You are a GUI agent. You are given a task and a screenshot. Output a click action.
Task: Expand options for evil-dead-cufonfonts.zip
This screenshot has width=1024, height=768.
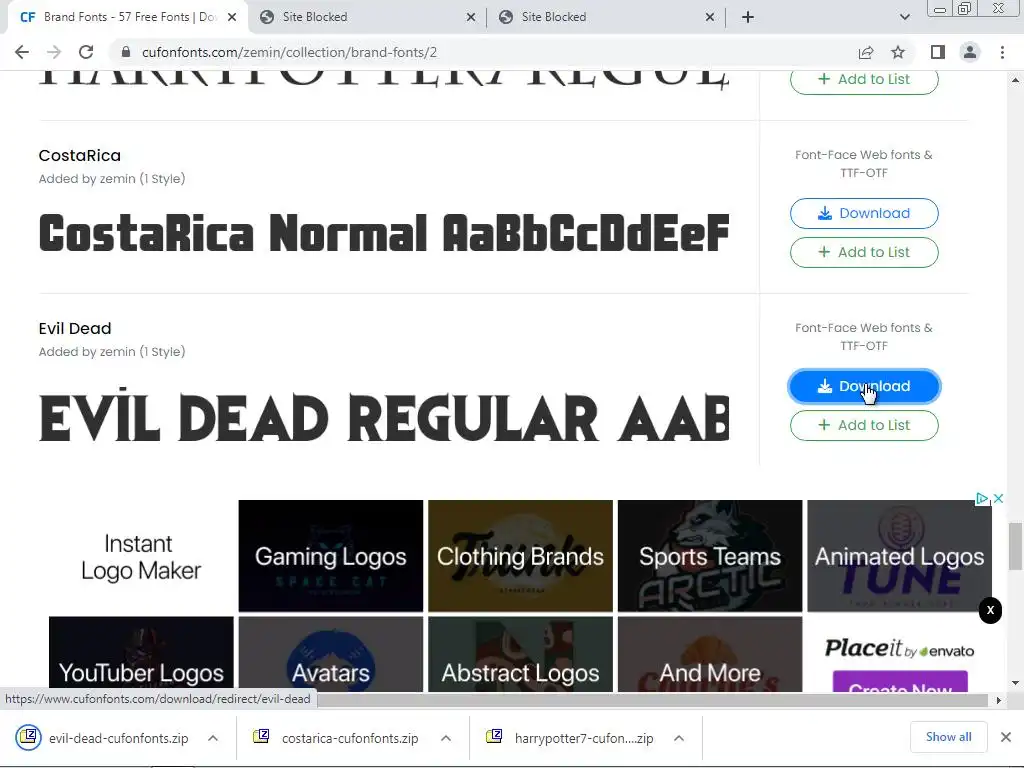pos(213,739)
